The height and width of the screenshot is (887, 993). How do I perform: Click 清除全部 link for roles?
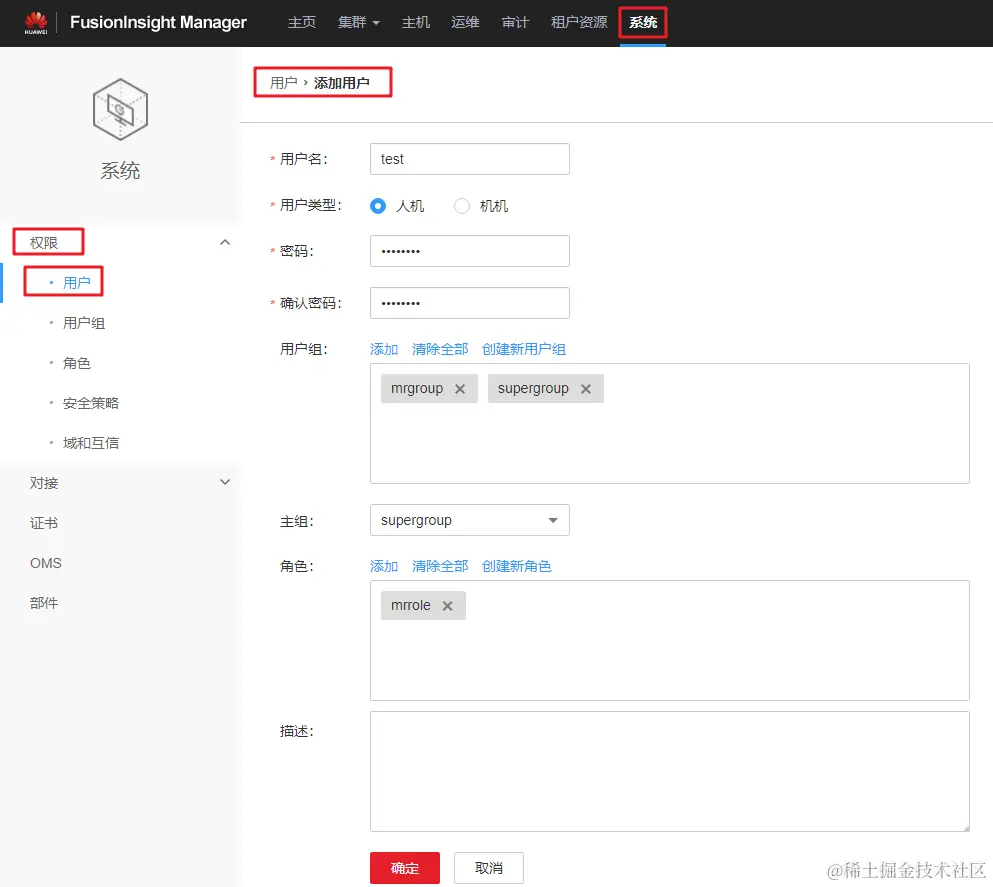[440, 566]
